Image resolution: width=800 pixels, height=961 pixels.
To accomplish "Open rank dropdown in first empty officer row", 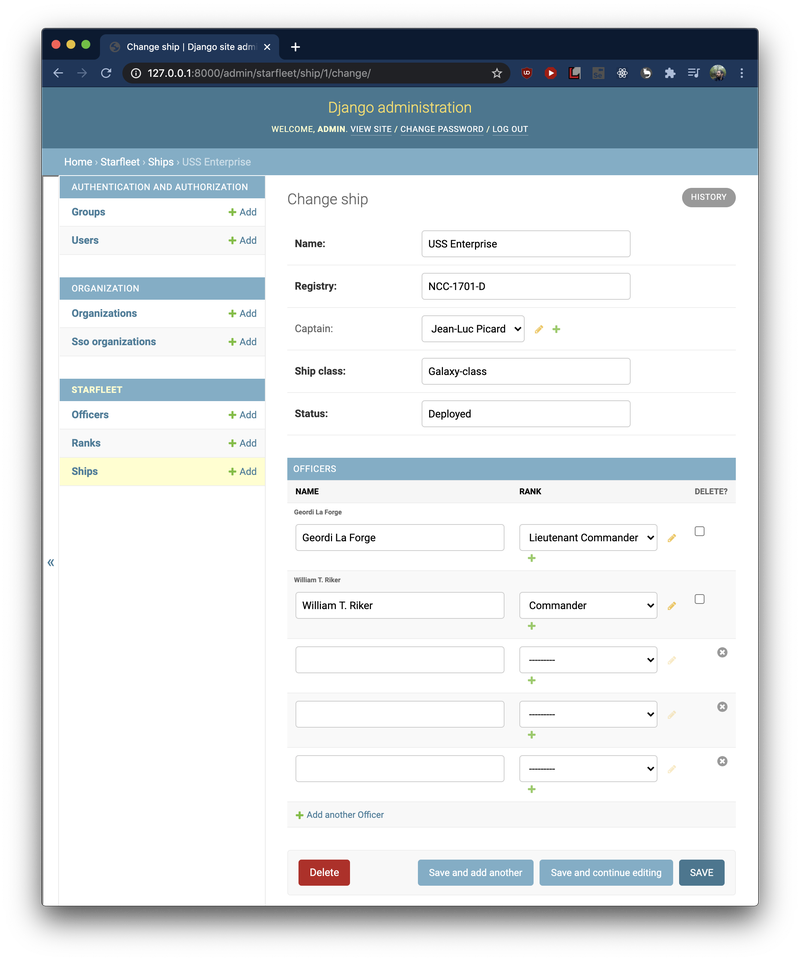I will (x=588, y=659).
